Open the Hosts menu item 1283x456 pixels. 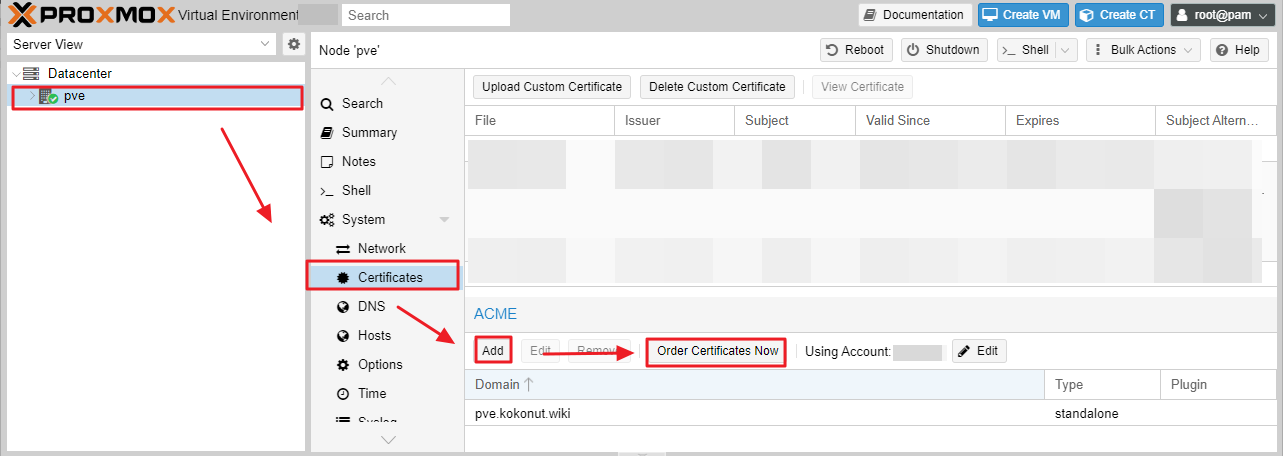(387, 335)
